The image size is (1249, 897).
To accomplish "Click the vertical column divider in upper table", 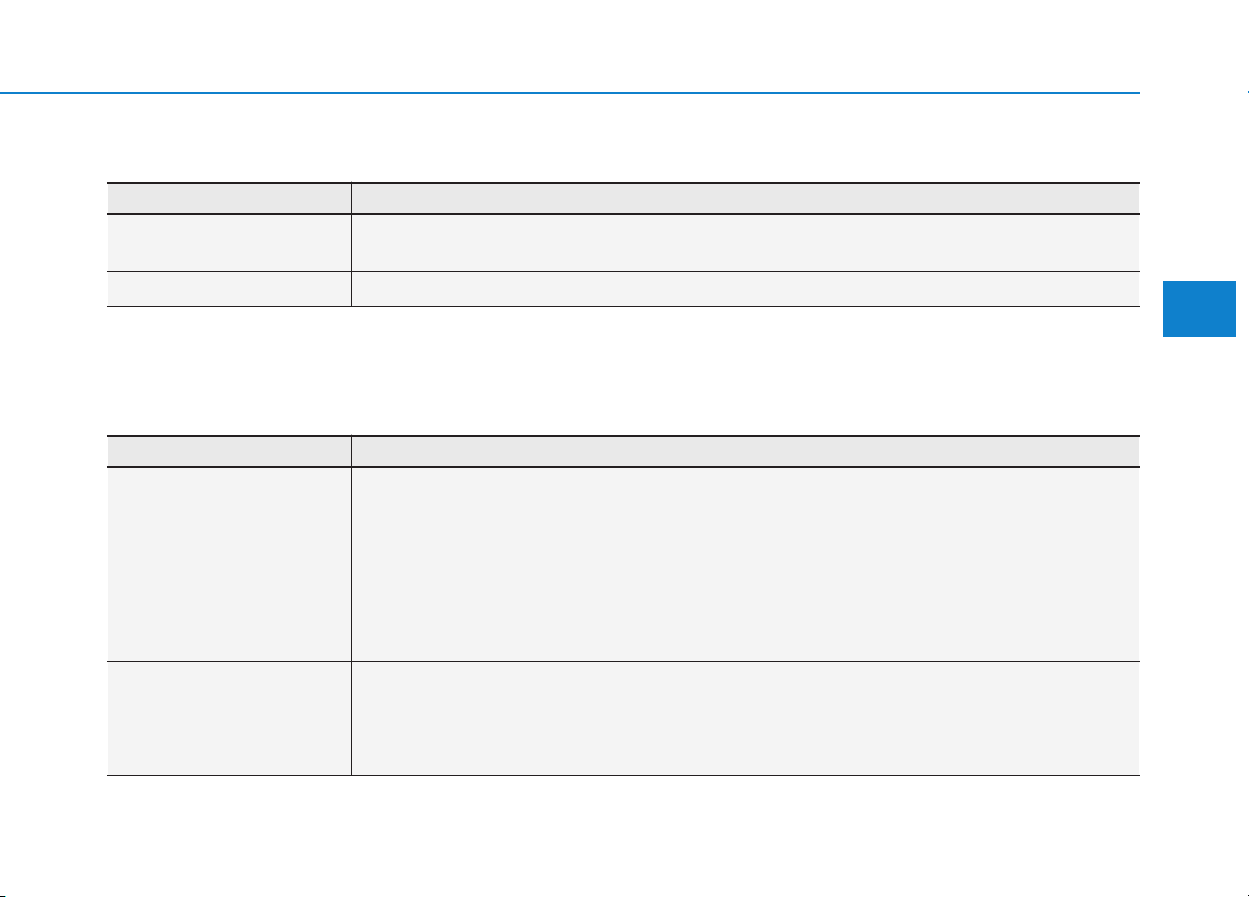I will click(351, 244).
